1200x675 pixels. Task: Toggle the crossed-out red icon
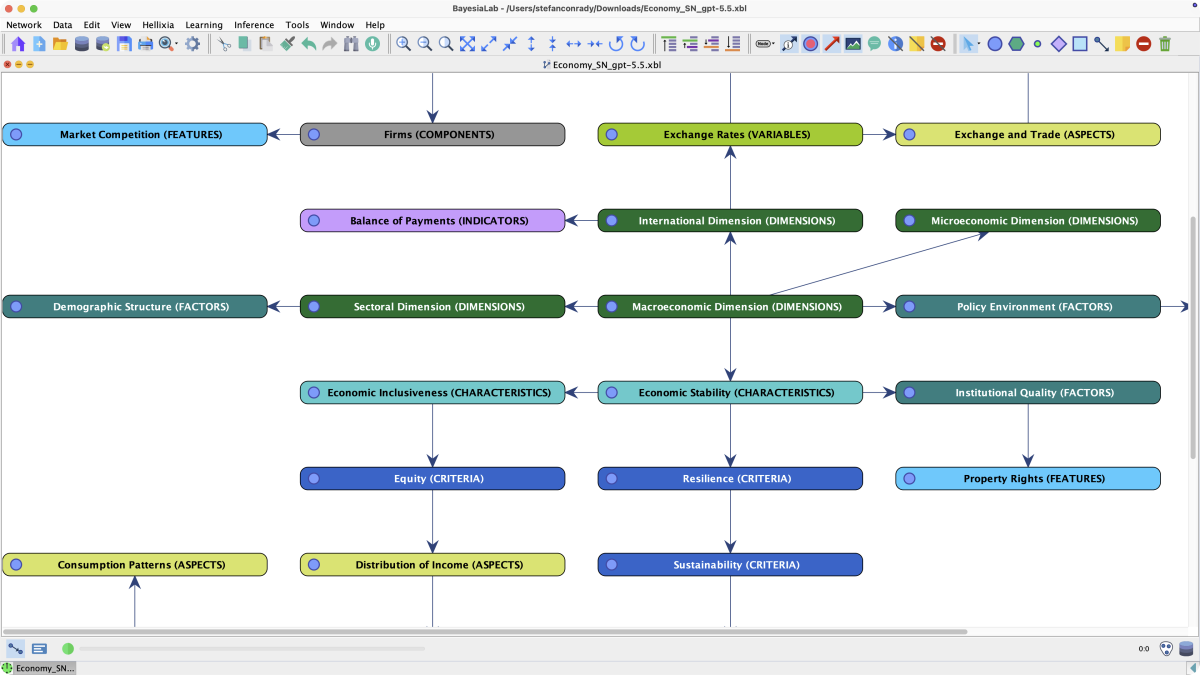(938, 44)
